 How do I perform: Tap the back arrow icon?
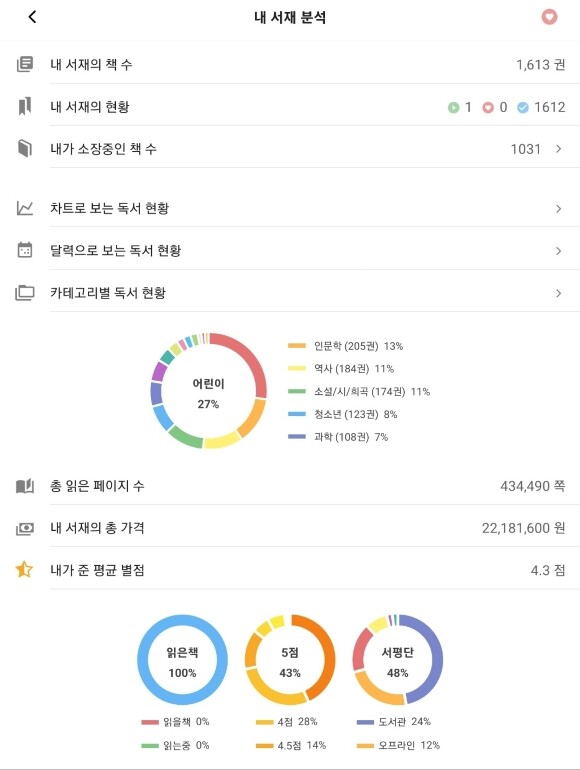pyautogui.click(x=32, y=17)
